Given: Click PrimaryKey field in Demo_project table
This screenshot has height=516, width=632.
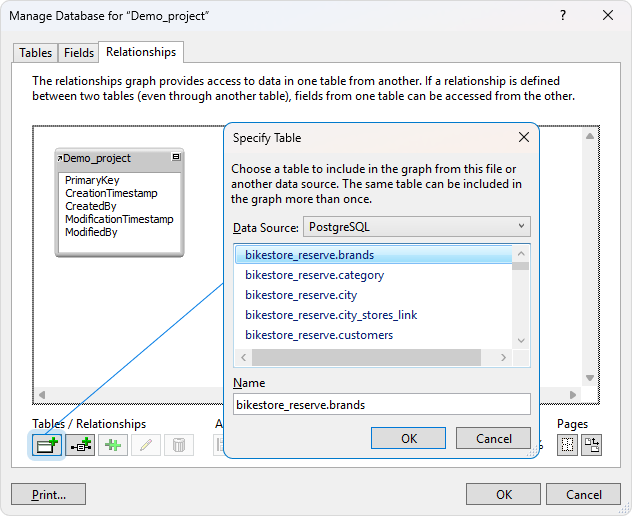Looking at the screenshot, I should (x=92, y=180).
